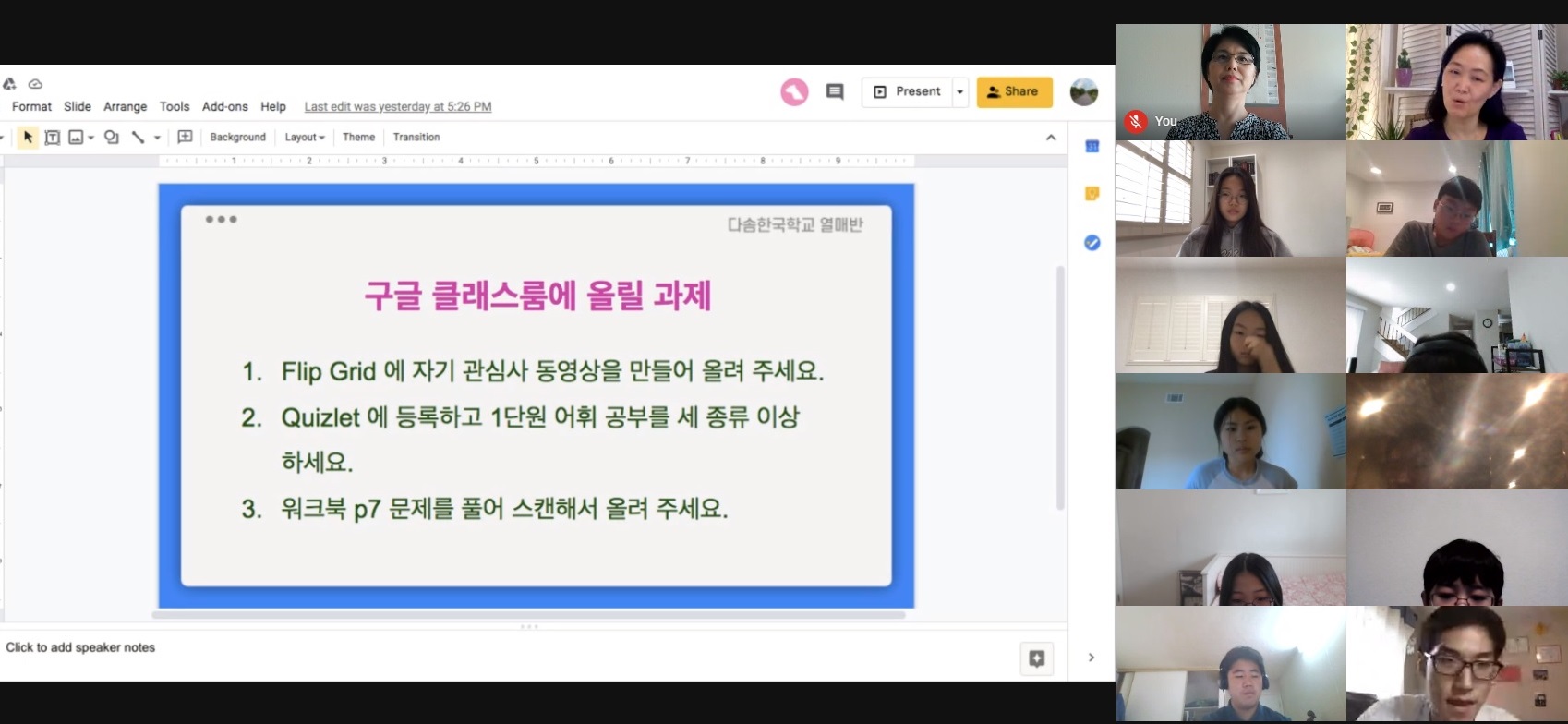Open the line type dropdown arrow
1568x724 pixels.
pyautogui.click(x=157, y=138)
